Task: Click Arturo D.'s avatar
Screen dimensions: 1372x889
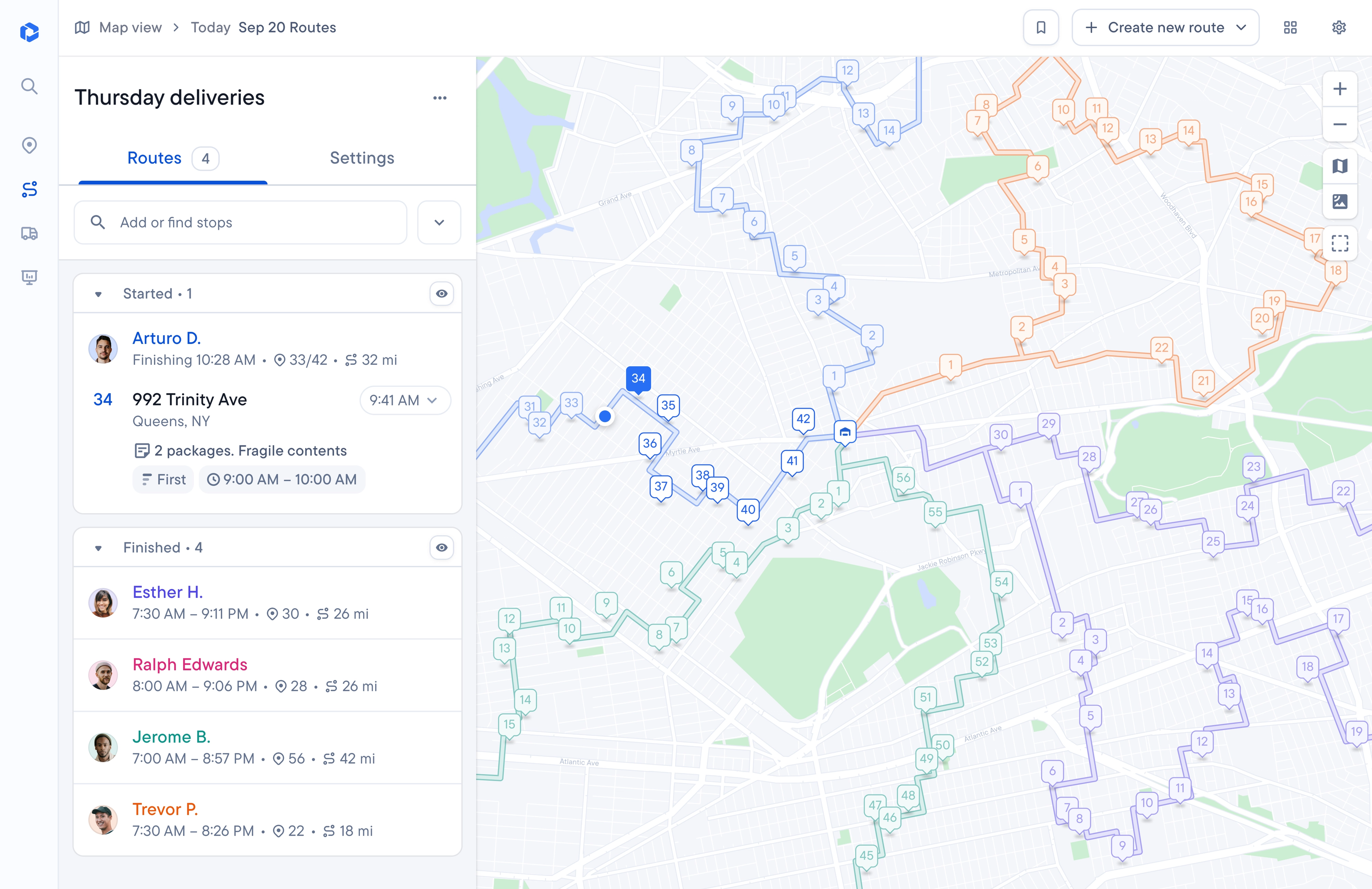Action: tap(103, 349)
